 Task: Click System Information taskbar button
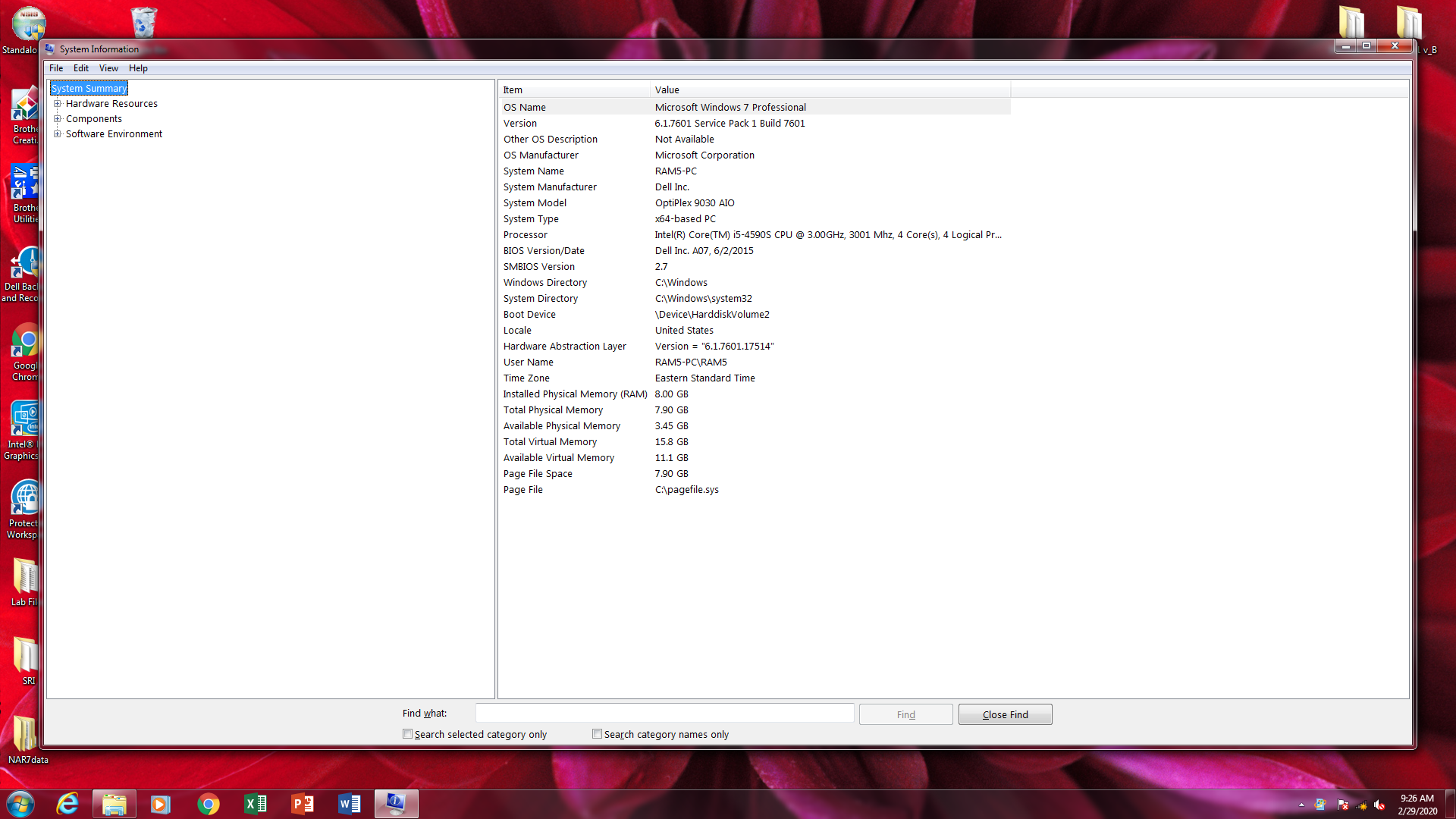coord(396,804)
